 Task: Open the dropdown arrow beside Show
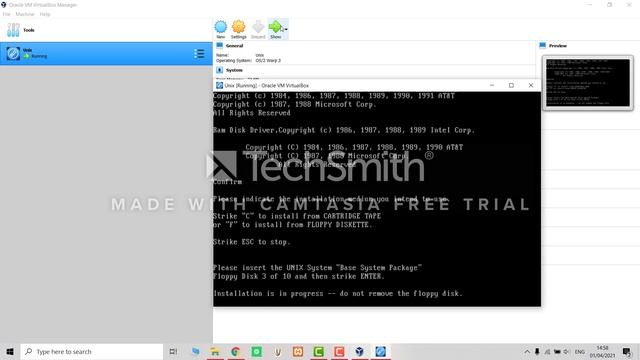point(286,29)
